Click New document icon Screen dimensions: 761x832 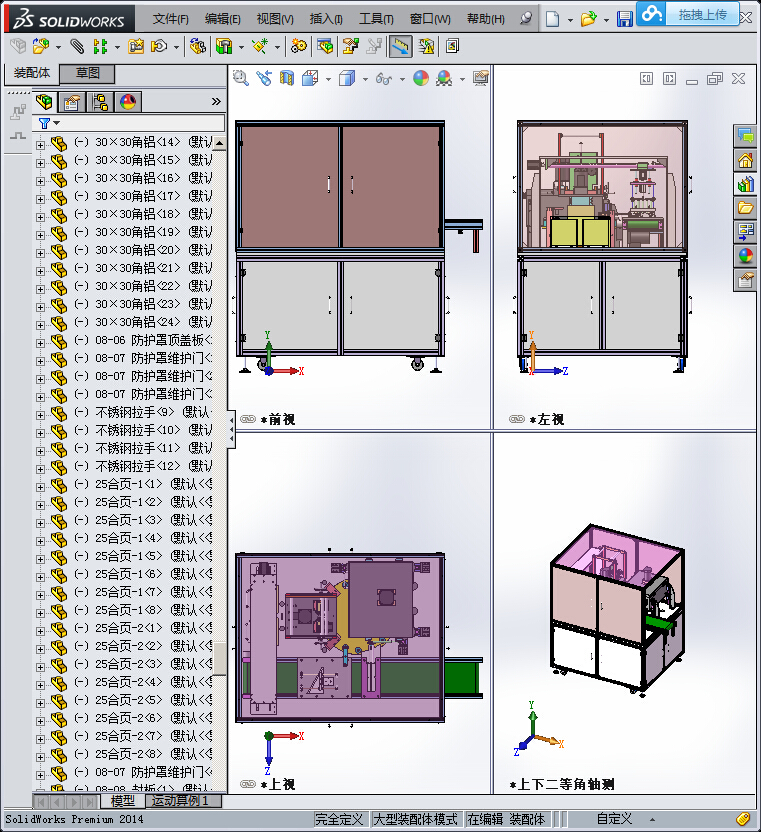coord(552,20)
